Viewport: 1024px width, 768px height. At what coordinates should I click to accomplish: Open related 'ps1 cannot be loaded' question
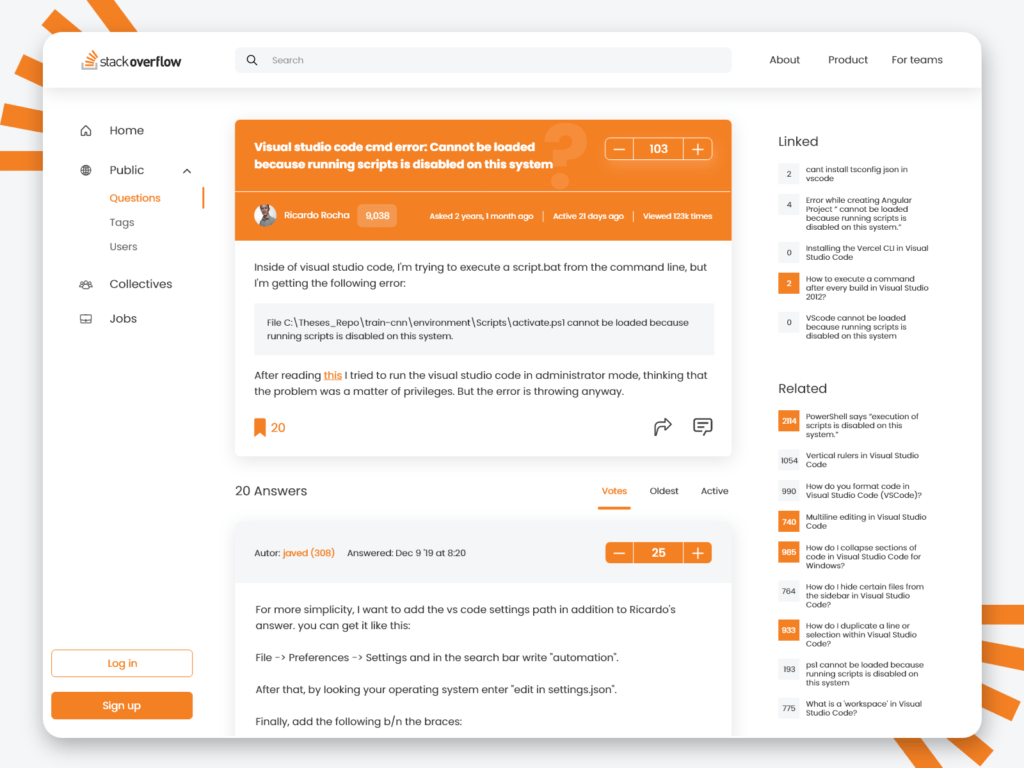pyautogui.click(x=864, y=674)
